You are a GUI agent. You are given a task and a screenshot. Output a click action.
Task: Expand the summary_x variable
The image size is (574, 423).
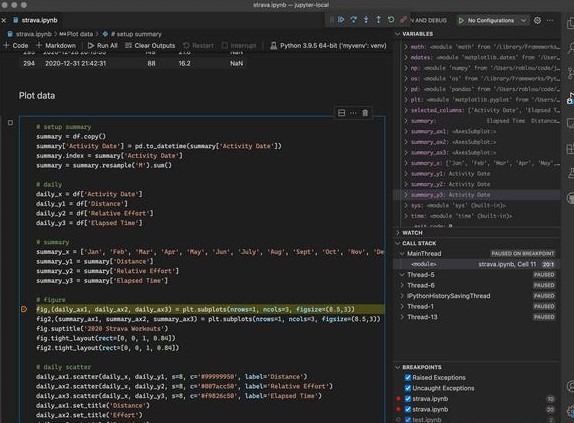coord(406,163)
